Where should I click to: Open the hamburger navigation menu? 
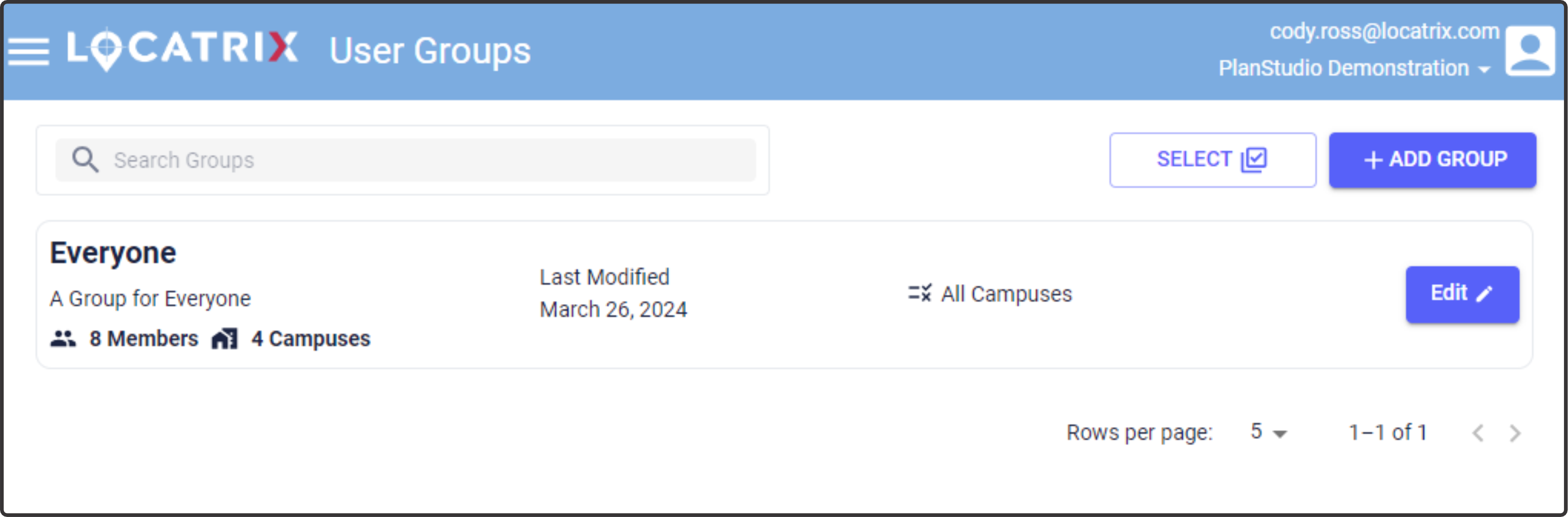(29, 51)
